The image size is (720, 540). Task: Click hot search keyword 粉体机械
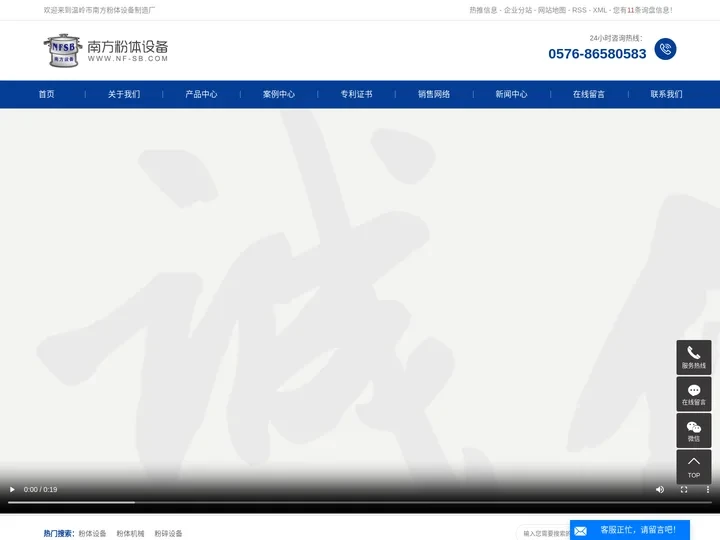(130, 533)
